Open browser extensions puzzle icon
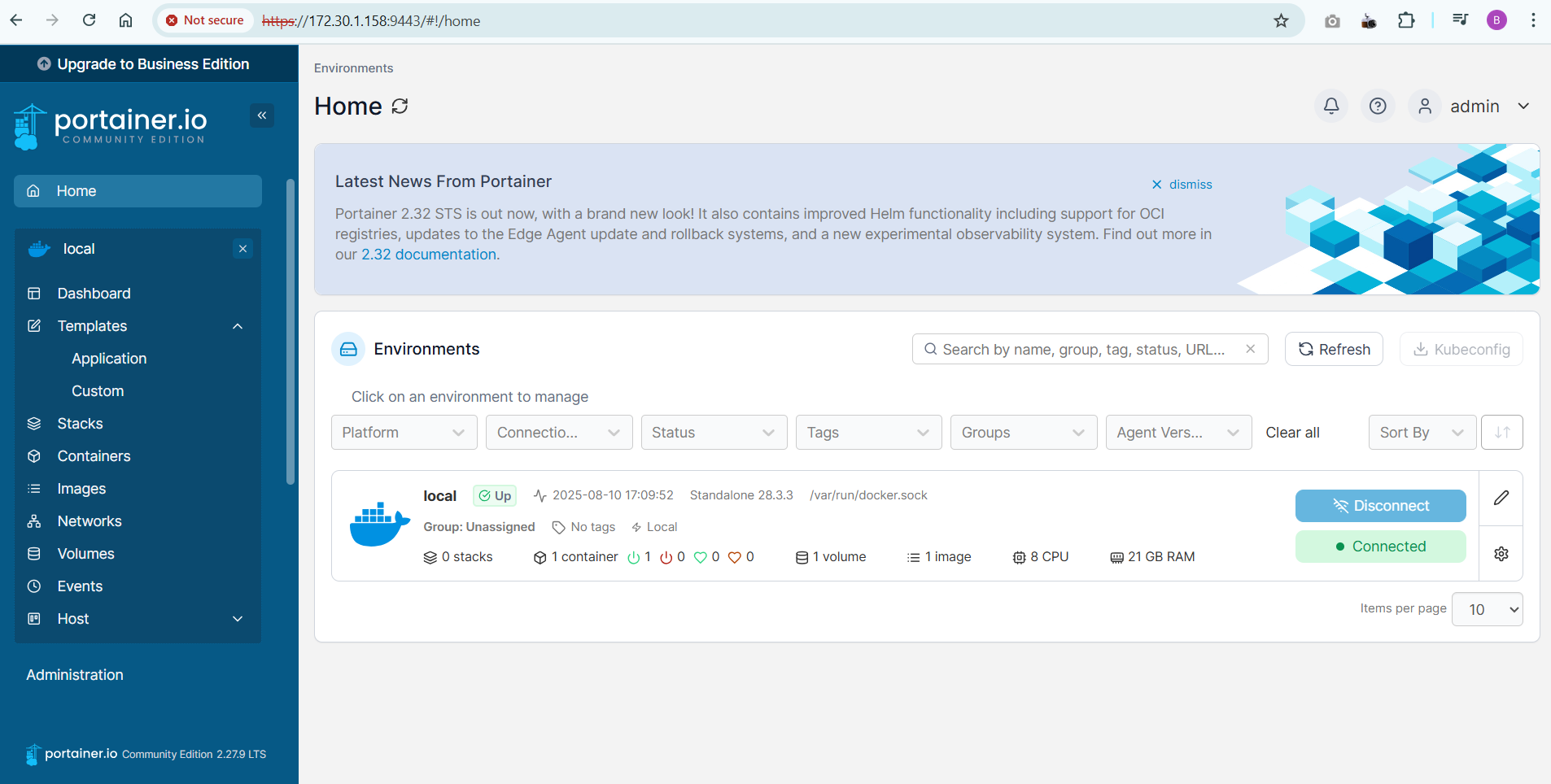The width and height of the screenshot is (1551, 784). 1406,20
